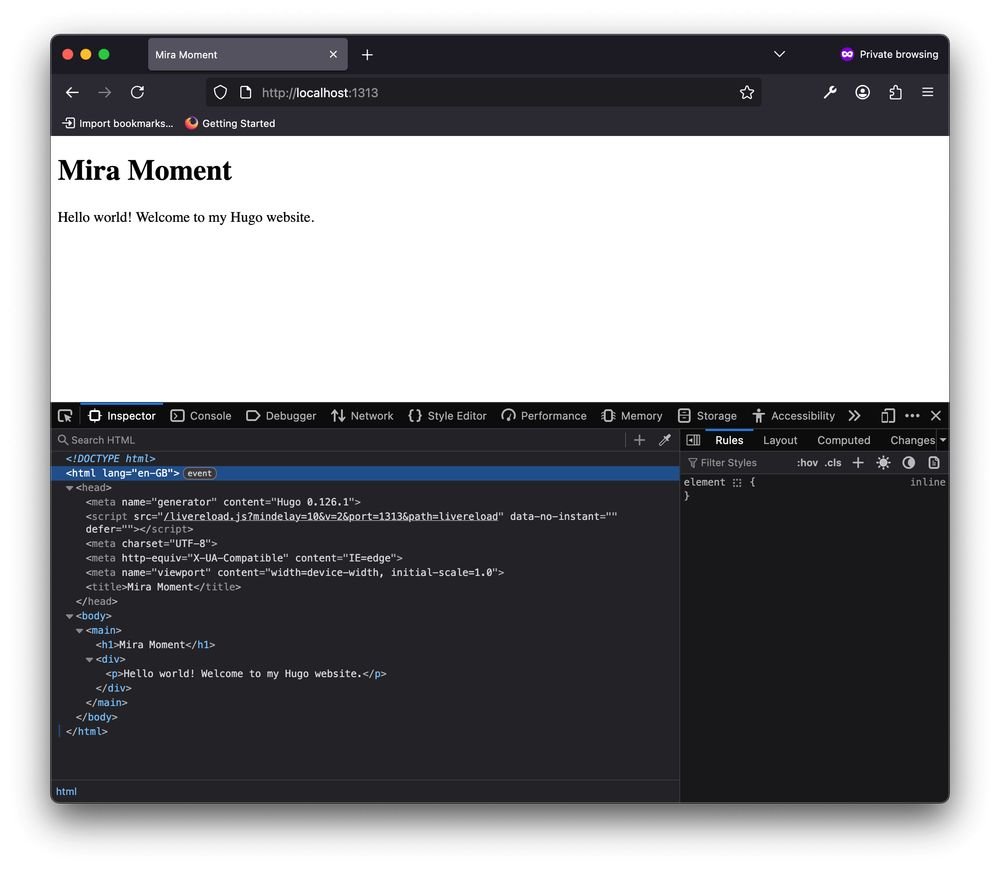The height and width of the screenshot is (870, 1000).
Task: Select the Computed sidebar tab
Action: pos(843,440)
